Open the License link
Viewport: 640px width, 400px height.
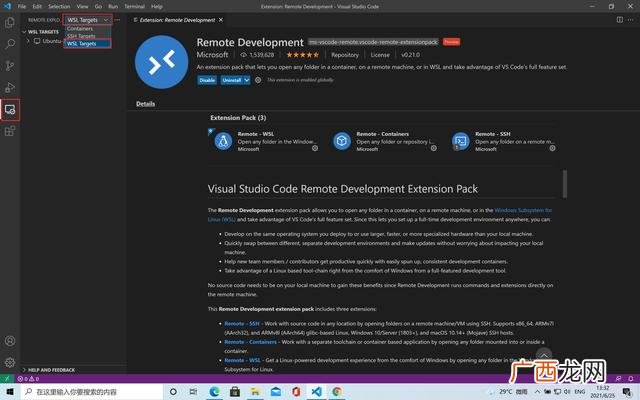pyautogui.click(x=380, y=55)
